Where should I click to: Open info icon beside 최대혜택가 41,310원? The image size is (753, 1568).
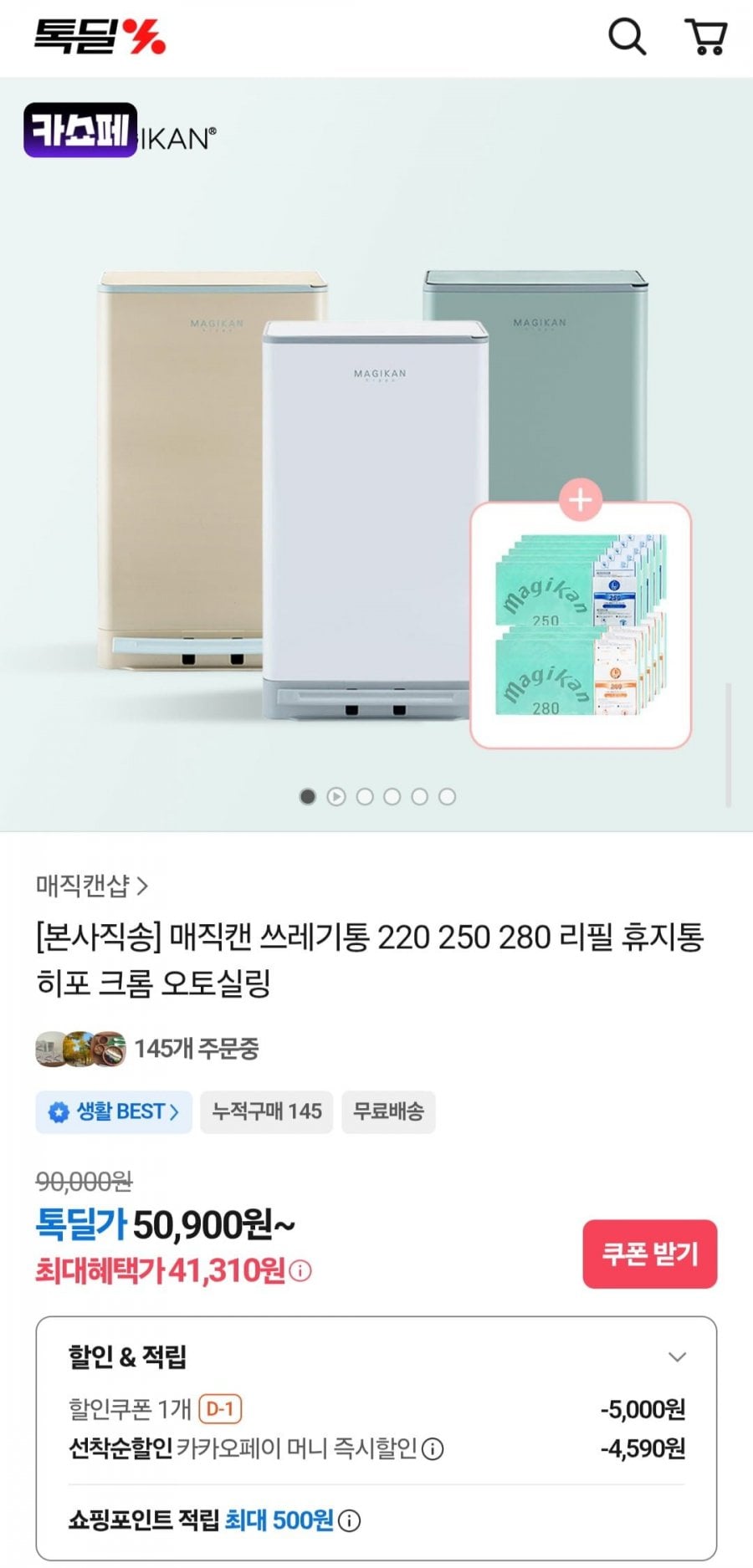300,1271
